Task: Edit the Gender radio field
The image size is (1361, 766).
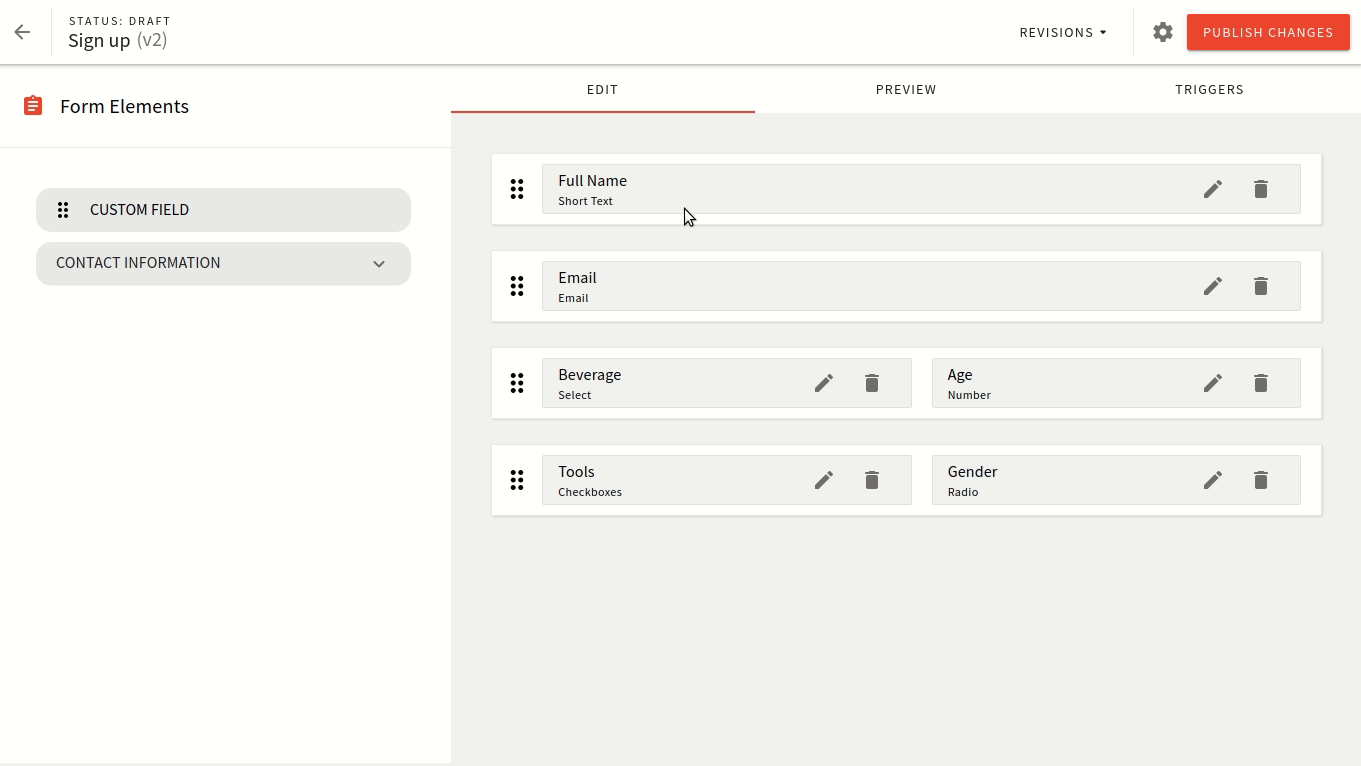Action: pyautogui.click(x=1212, y=480)
